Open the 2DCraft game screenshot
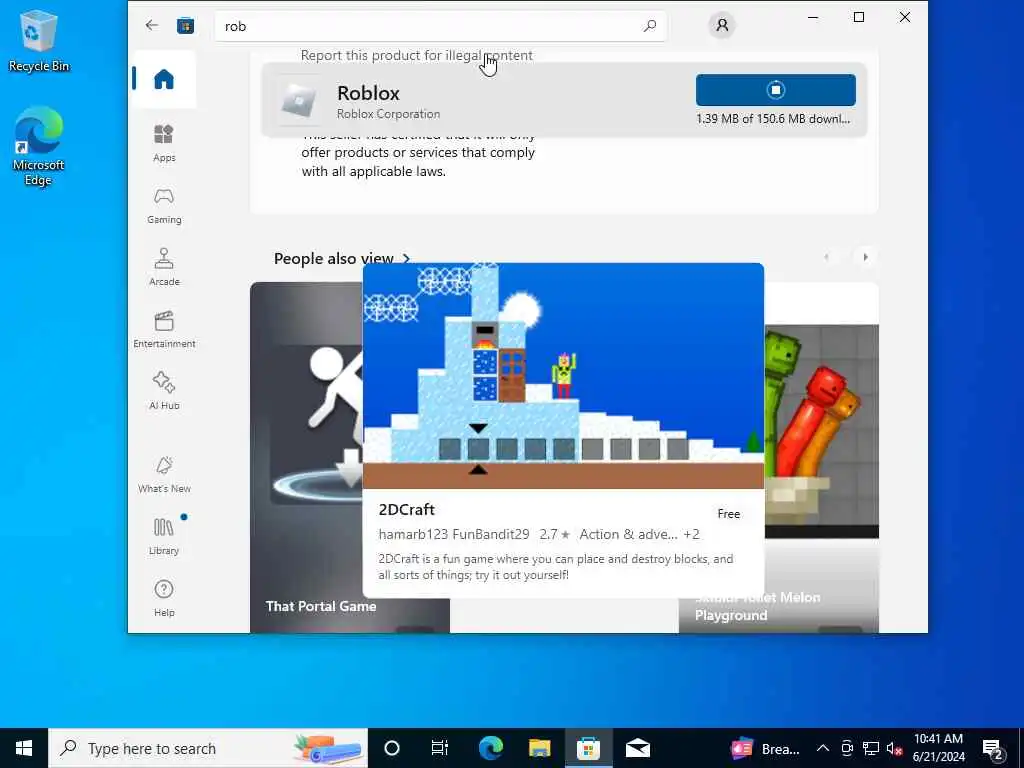Screen dimensions: 1024x768 coord(563,376)
